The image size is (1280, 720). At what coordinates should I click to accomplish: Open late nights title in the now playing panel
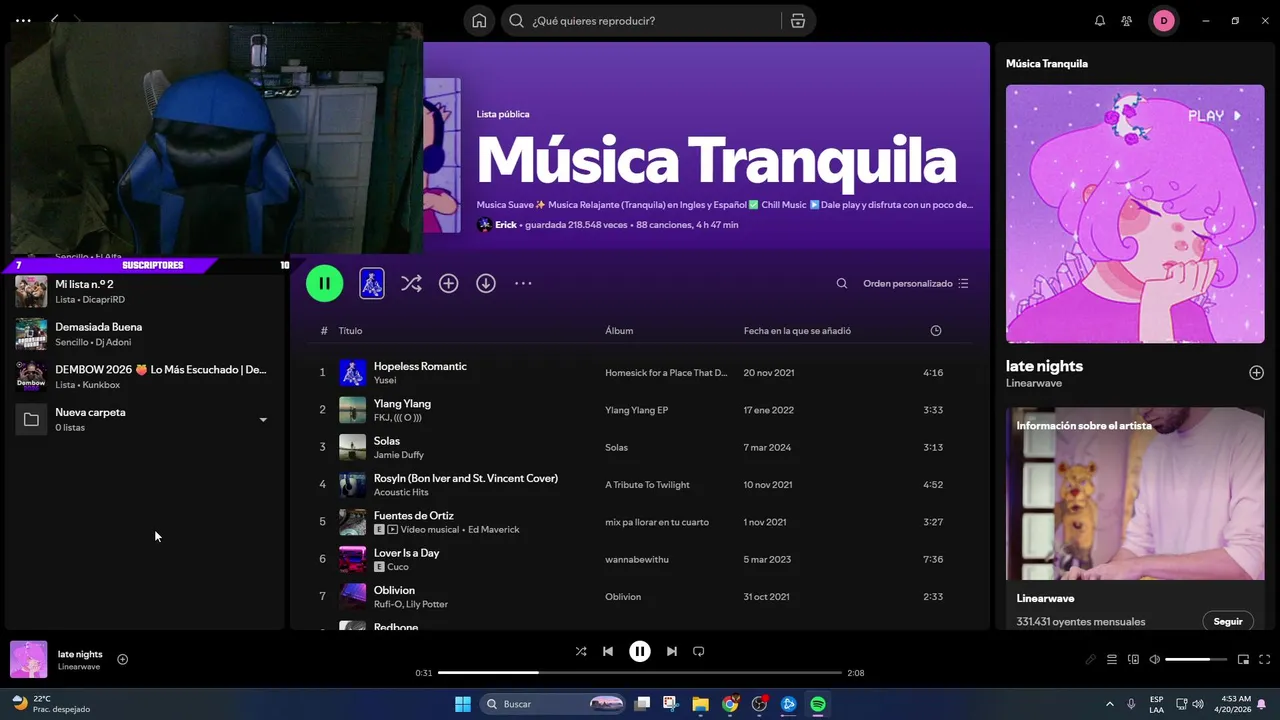1044,366
